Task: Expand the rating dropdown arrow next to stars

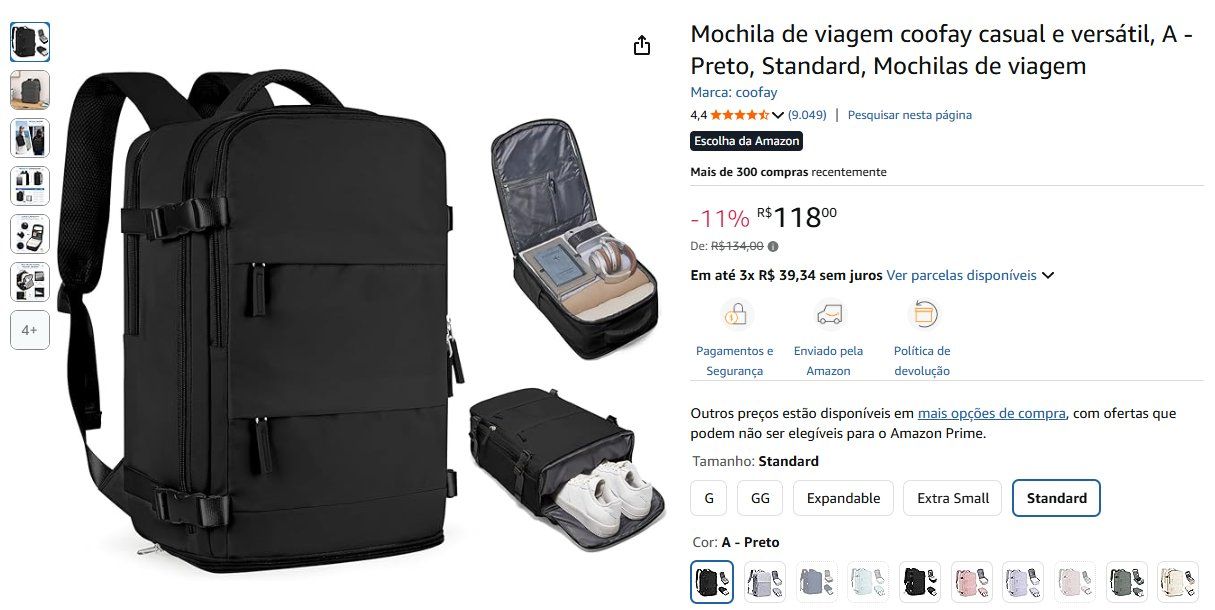Action: [778, 116]
